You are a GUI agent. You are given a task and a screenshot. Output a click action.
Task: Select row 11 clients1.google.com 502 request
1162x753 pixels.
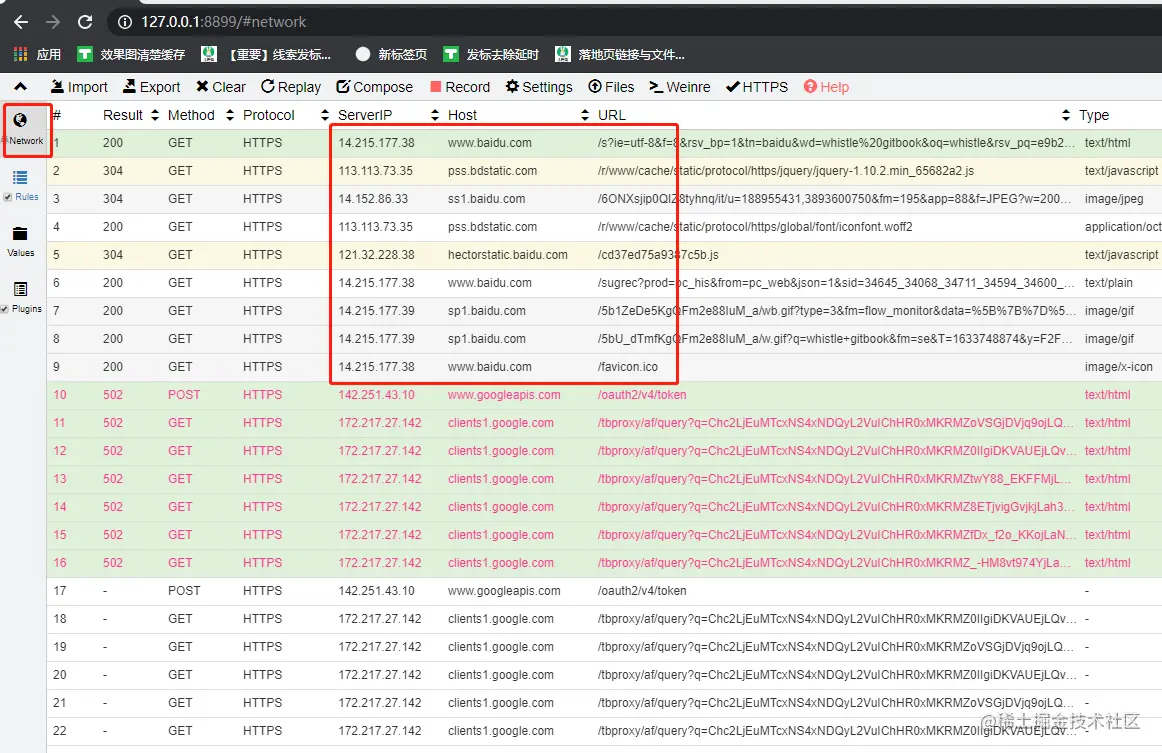pos(604,423)
